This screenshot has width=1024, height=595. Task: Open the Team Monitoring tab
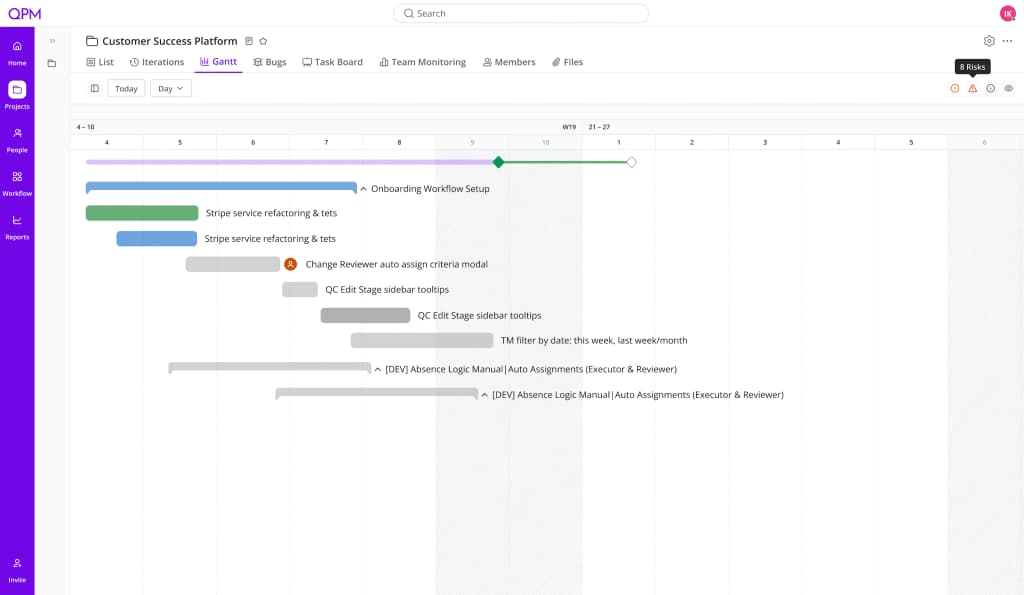[x=423, y=62]
